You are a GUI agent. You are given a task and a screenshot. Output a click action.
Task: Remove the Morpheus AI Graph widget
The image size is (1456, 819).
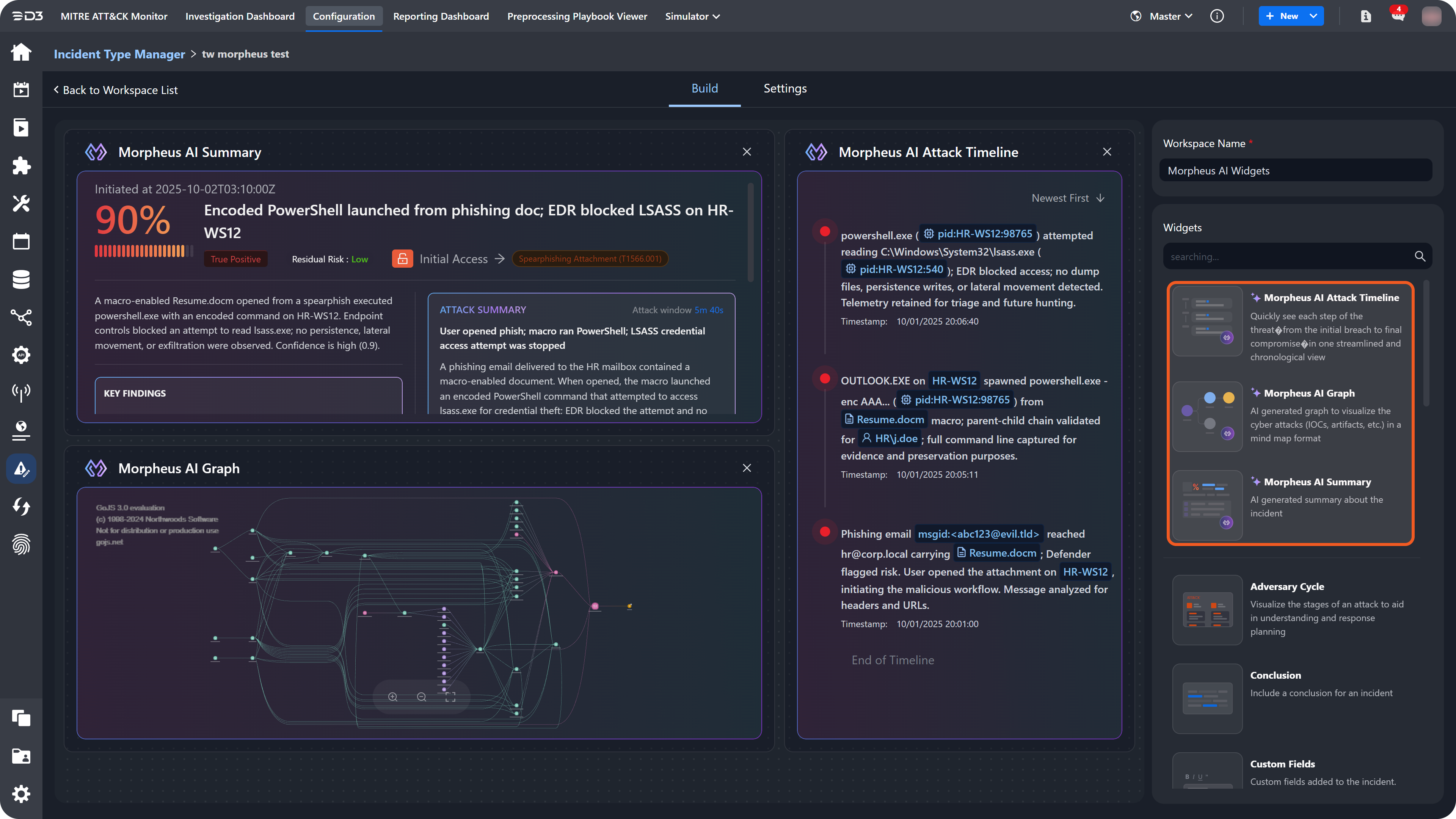747,468
